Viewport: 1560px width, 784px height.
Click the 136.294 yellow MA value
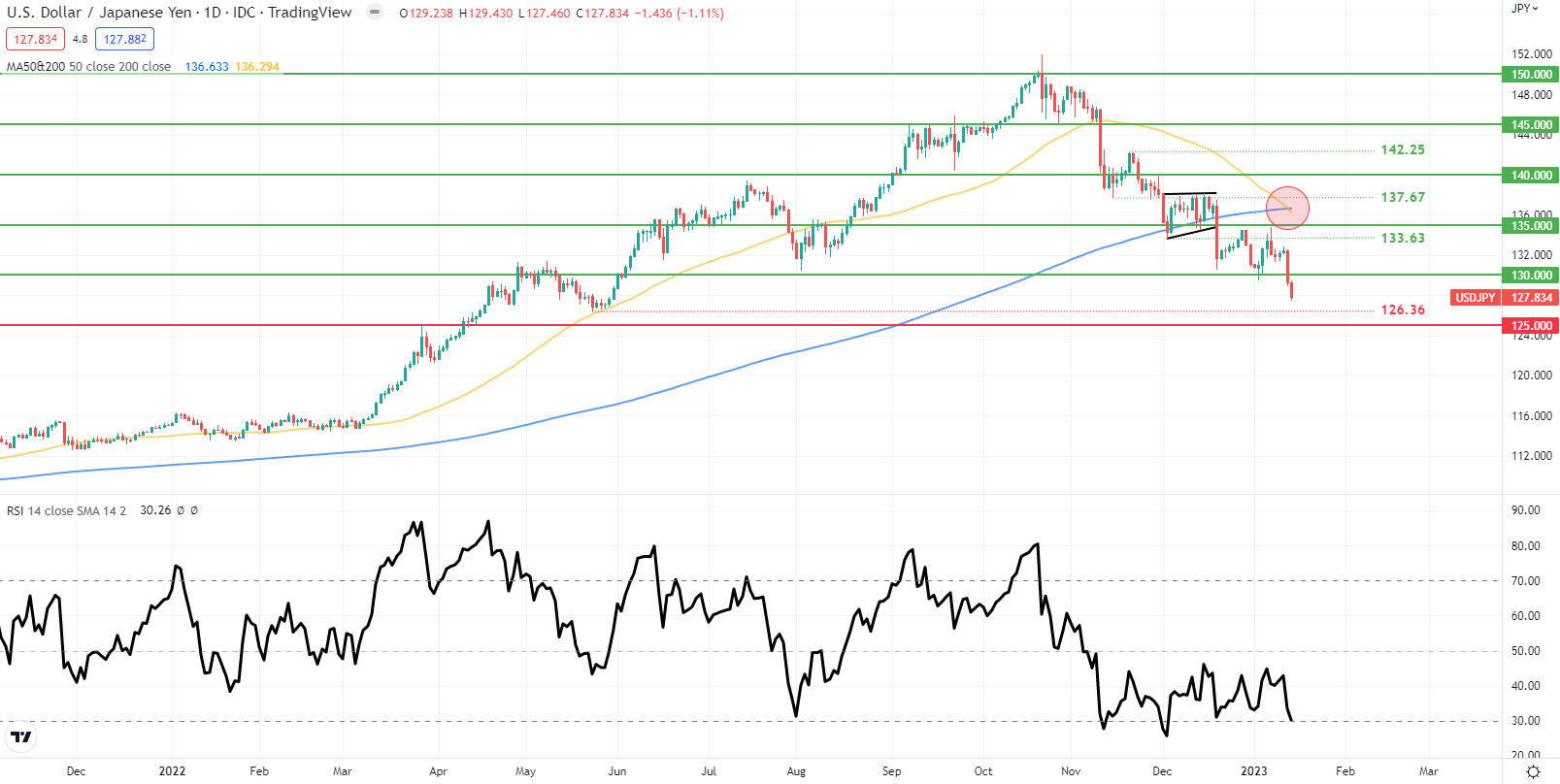(x=257, y=67)
